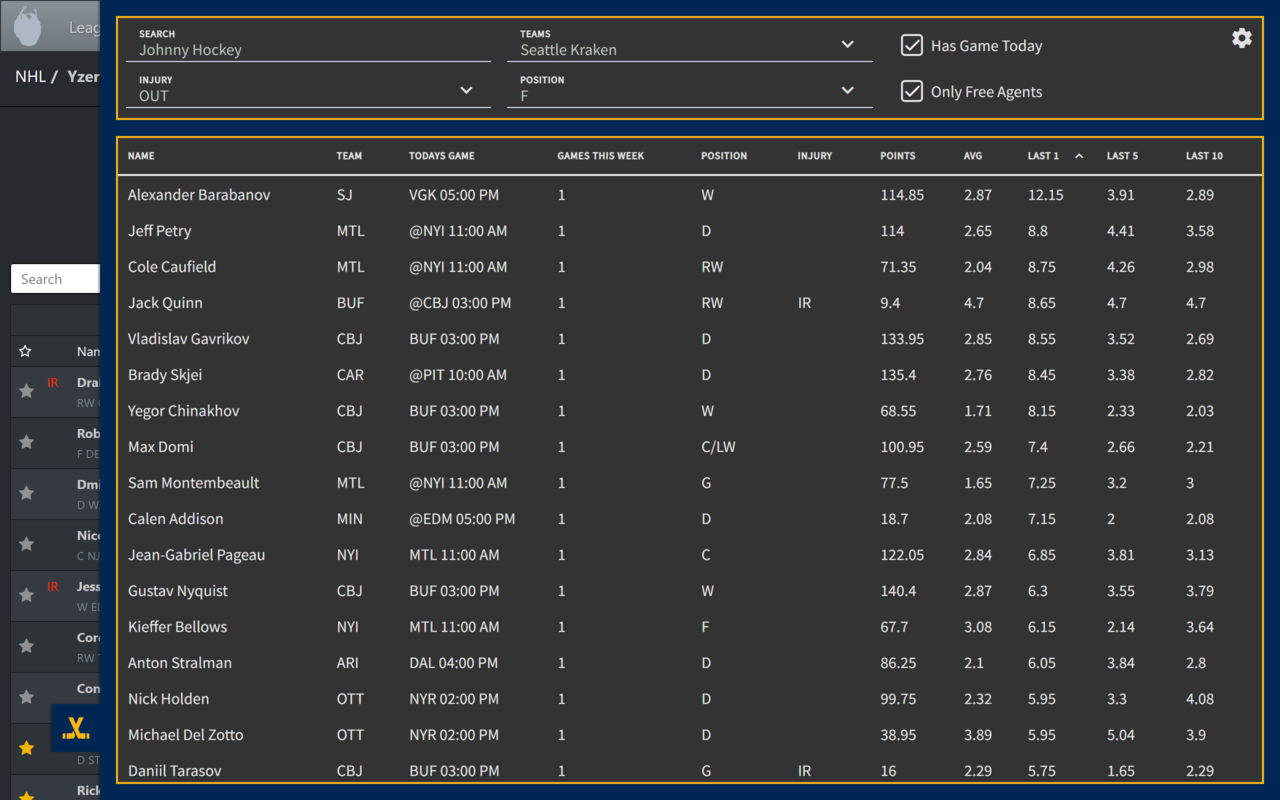Select player Michael Del Zotto
The width and height of the screenshot is (1280, 800).
(186, 735)
